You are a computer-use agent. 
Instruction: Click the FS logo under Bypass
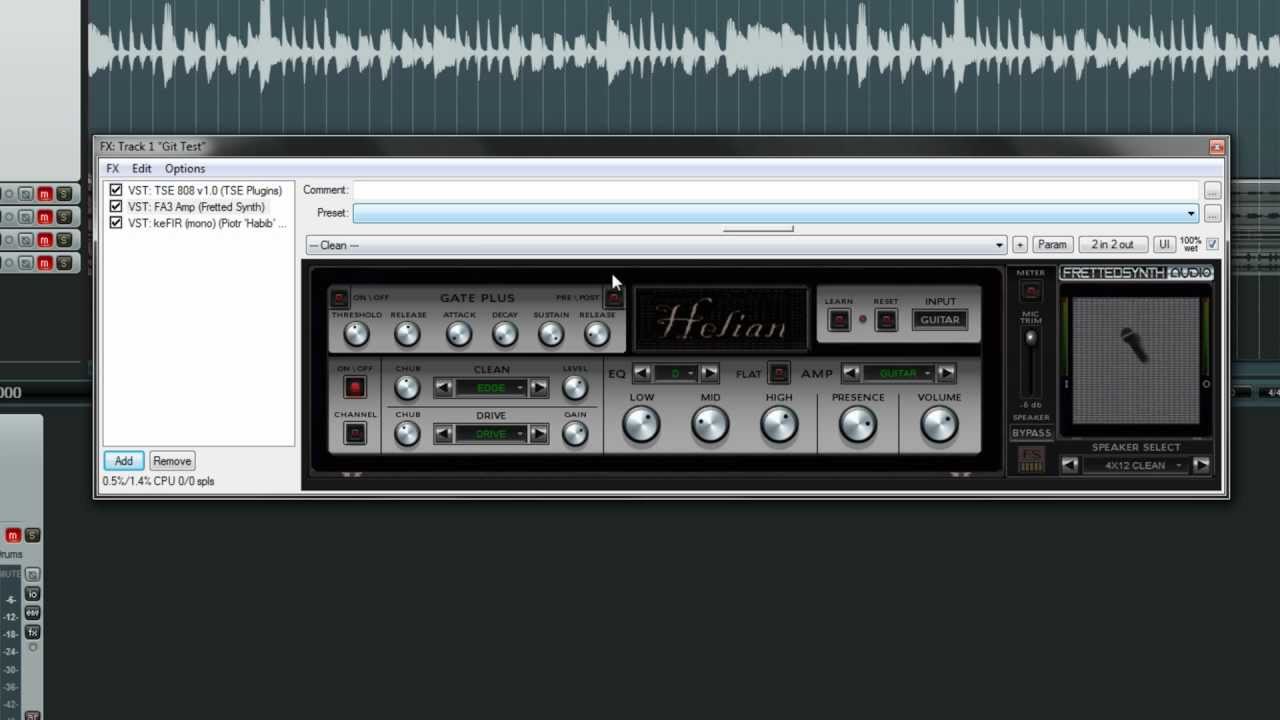pyautogui.click(x=1031, y=459)
